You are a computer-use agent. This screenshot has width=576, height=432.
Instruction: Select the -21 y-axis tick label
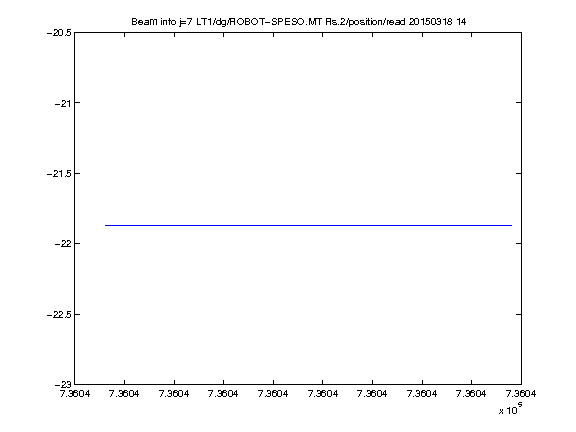coord(62,103)
